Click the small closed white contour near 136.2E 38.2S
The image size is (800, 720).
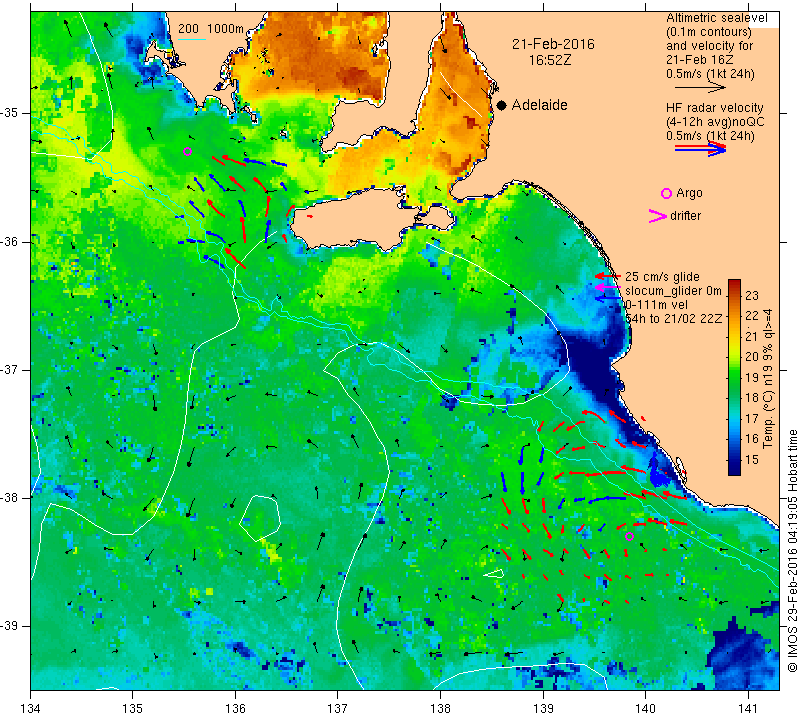coord(260,517)
